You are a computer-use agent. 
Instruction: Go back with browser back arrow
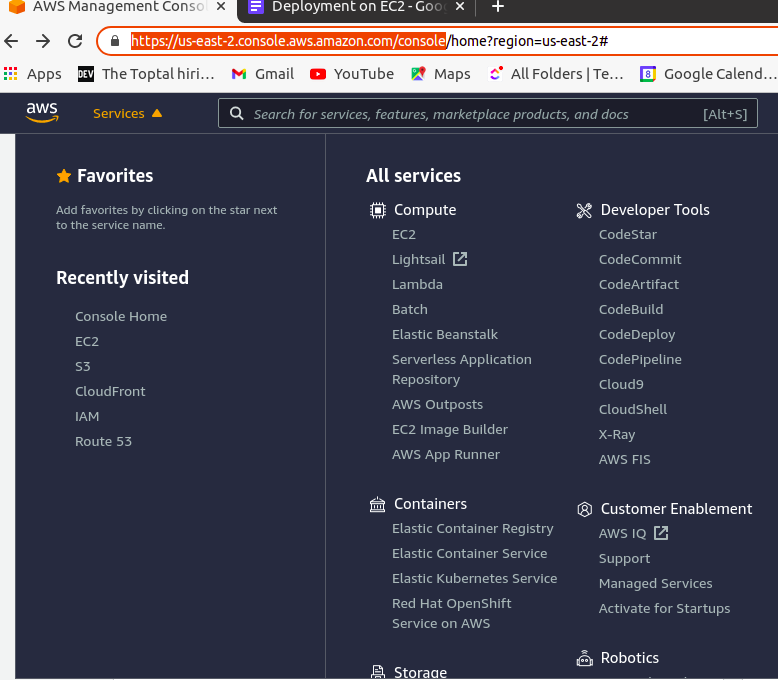(11, 41)
